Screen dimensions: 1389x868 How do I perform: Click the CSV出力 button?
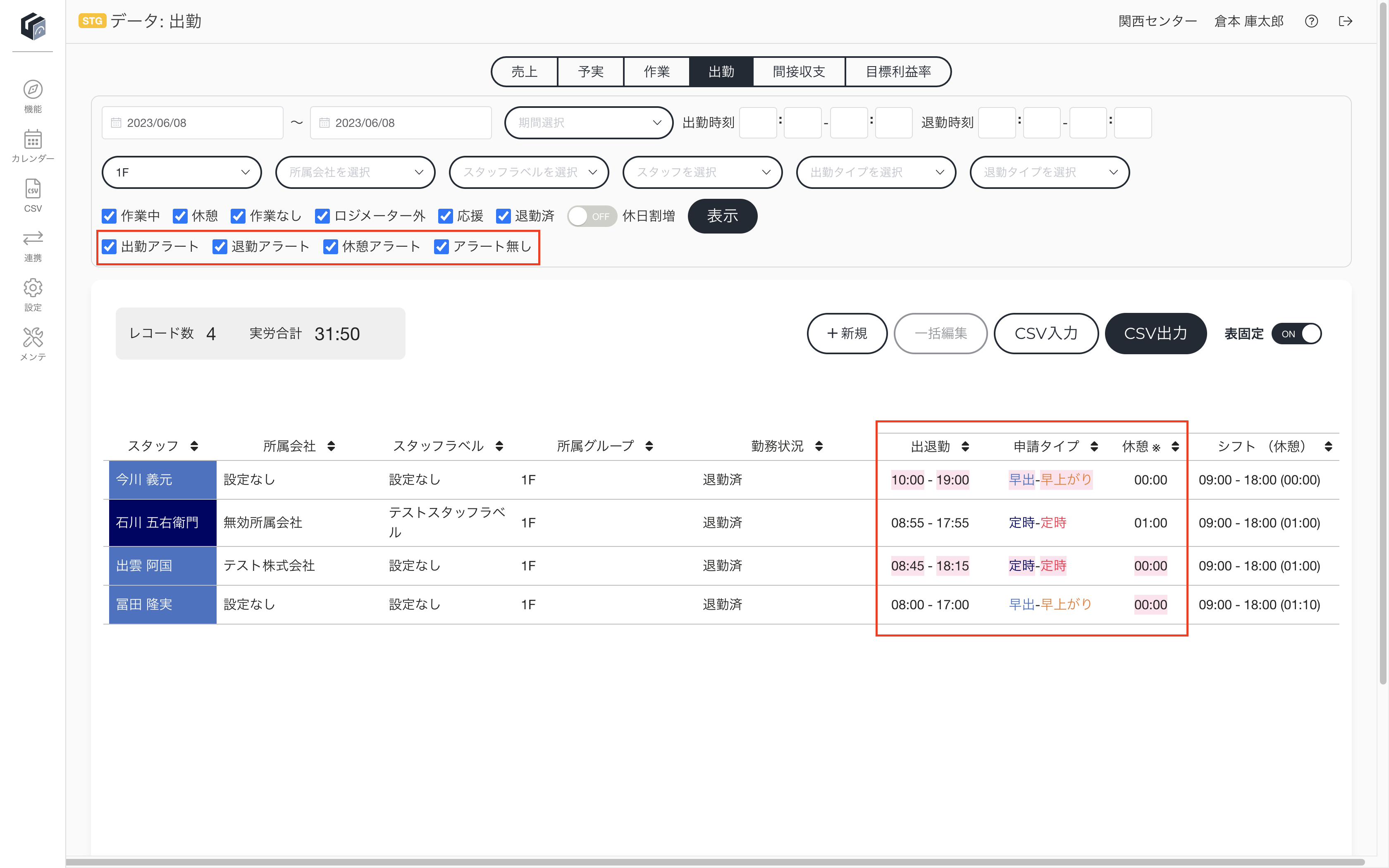pyautogui.click(x=1155, y=334)
